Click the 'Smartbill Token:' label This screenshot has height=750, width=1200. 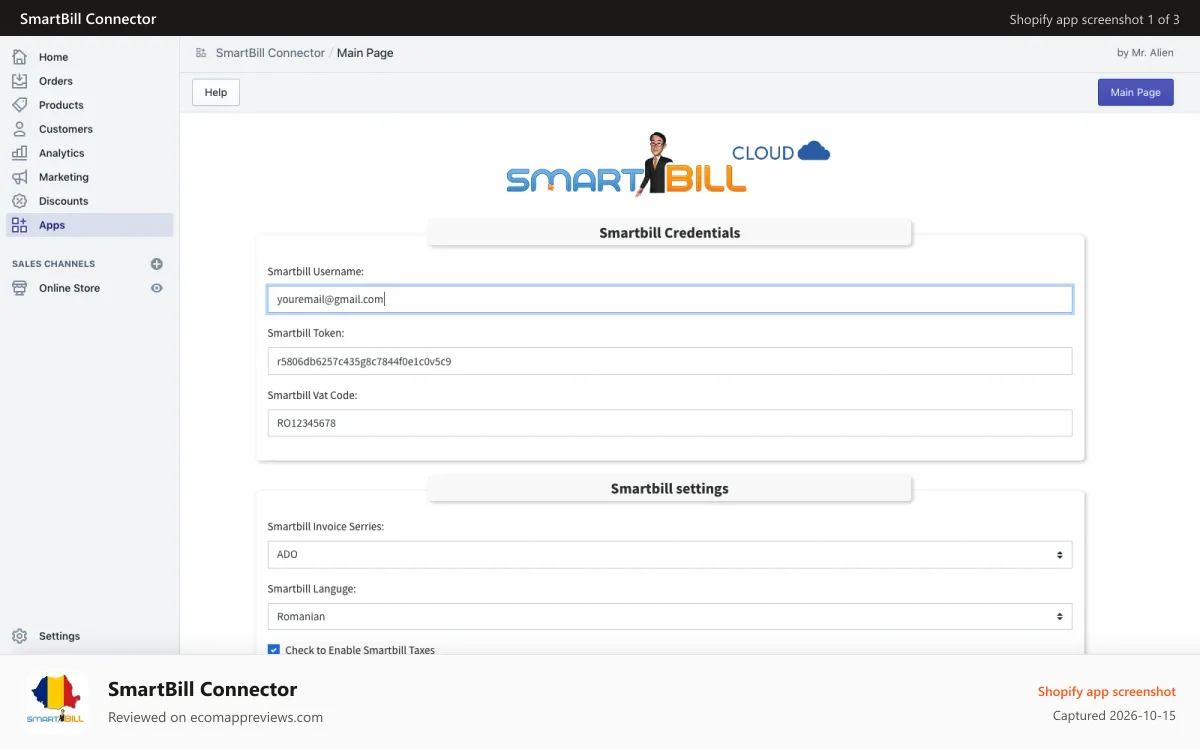306,333
